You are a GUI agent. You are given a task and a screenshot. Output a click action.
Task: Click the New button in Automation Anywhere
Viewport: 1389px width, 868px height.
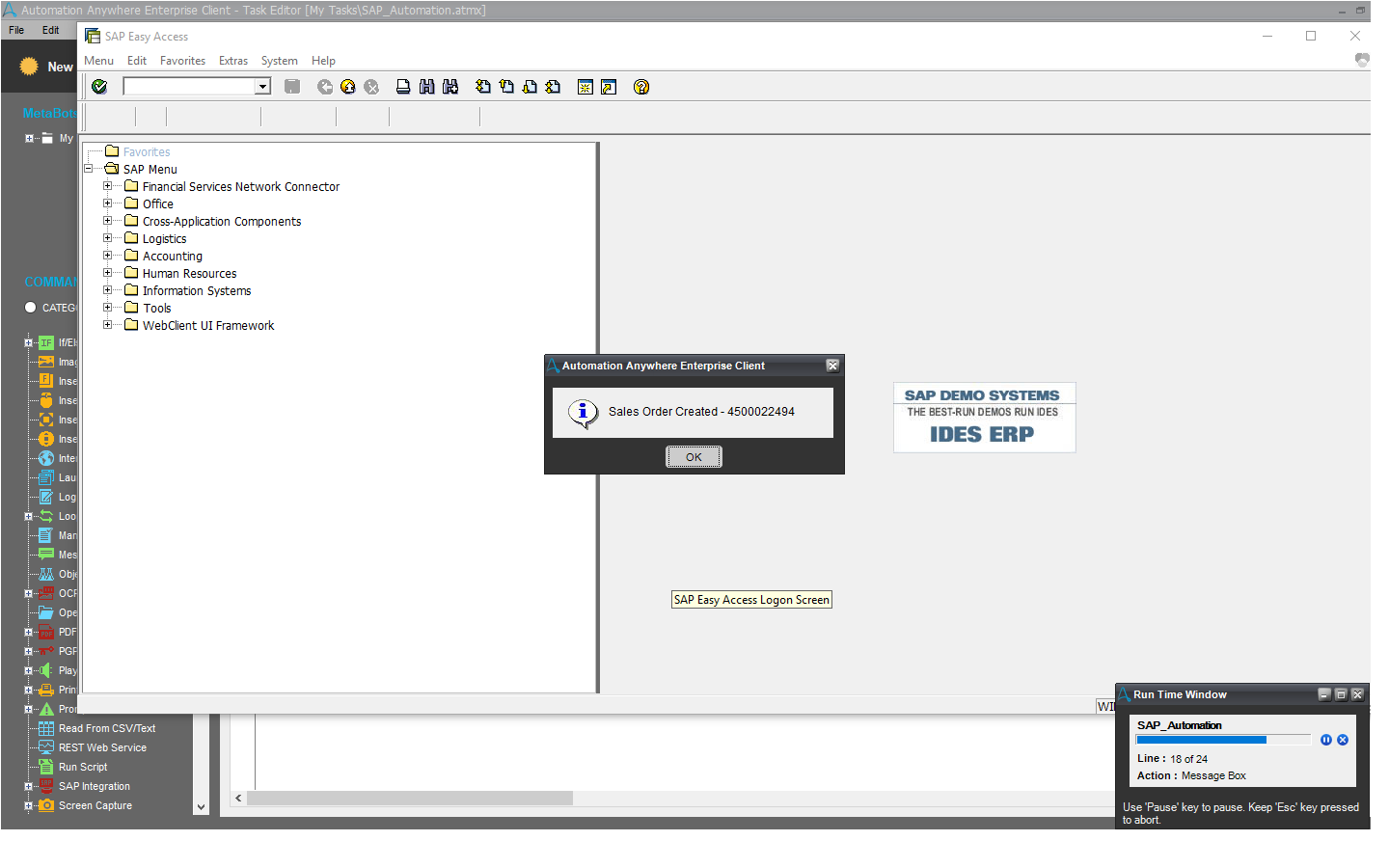point(47,67)
